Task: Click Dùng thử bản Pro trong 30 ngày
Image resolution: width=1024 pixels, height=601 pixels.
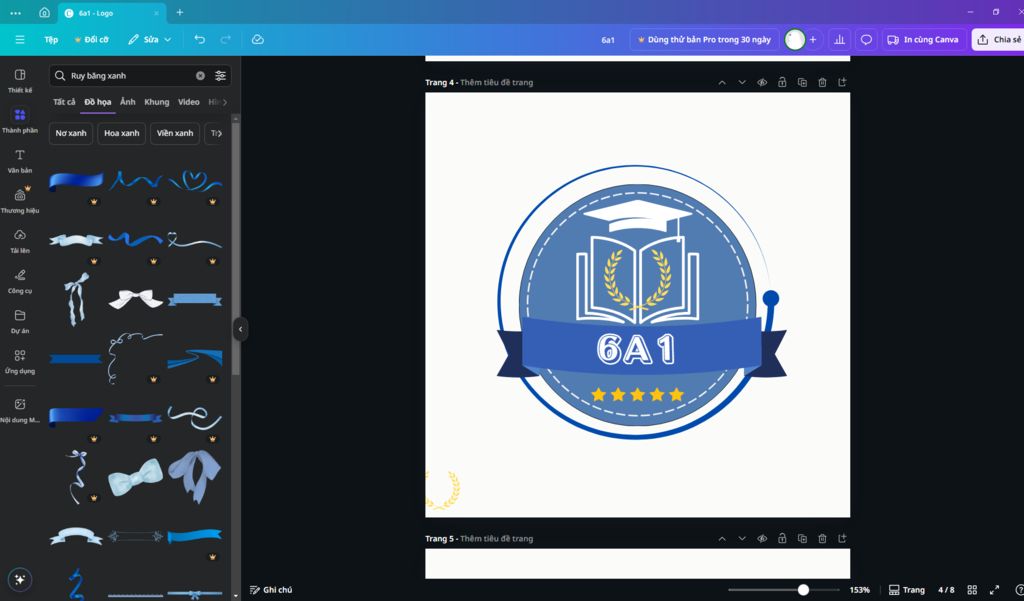Action: tap(704, 40)
